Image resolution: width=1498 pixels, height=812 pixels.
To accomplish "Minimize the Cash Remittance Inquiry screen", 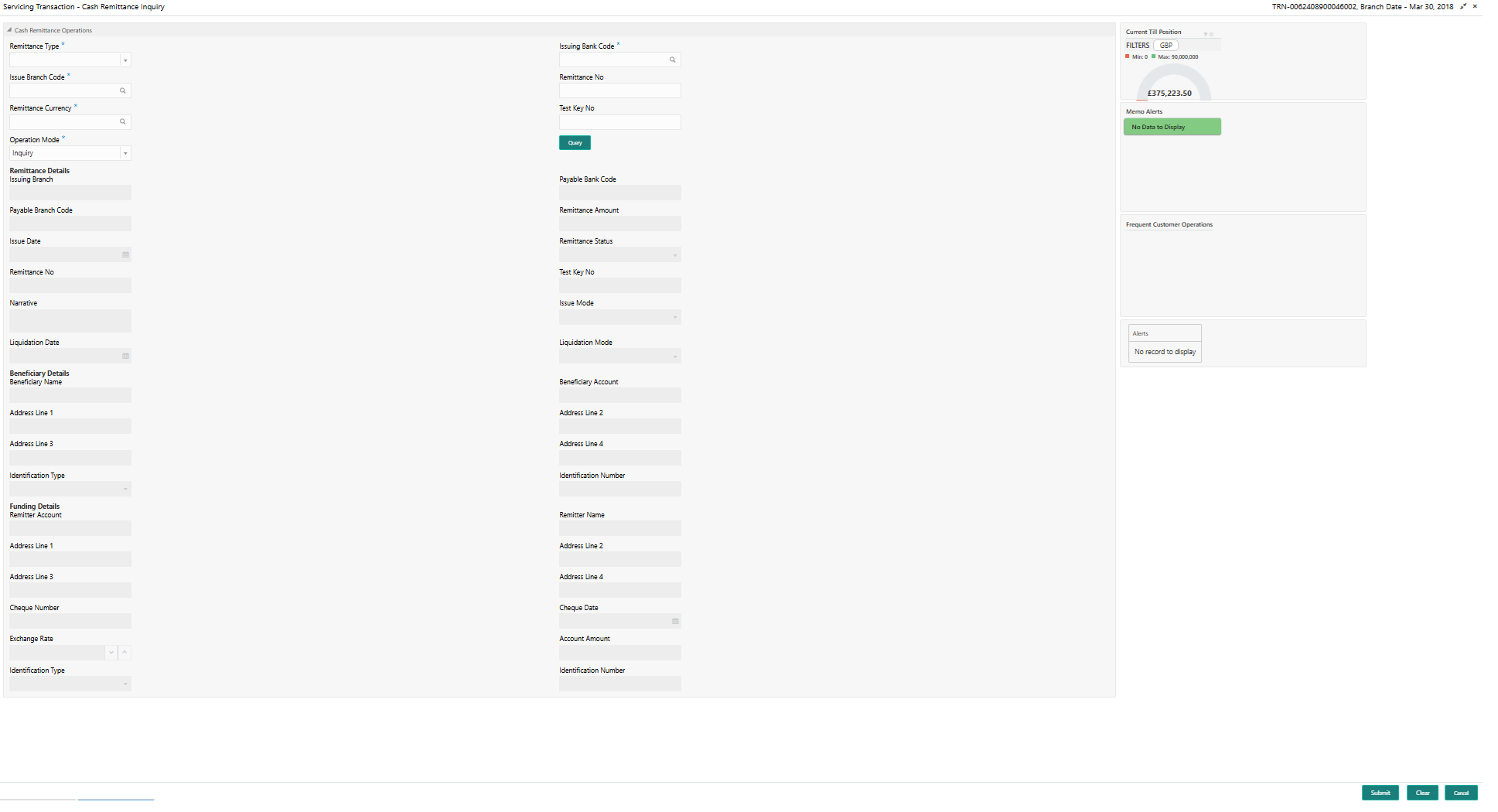I will [x=1463, y=6].
